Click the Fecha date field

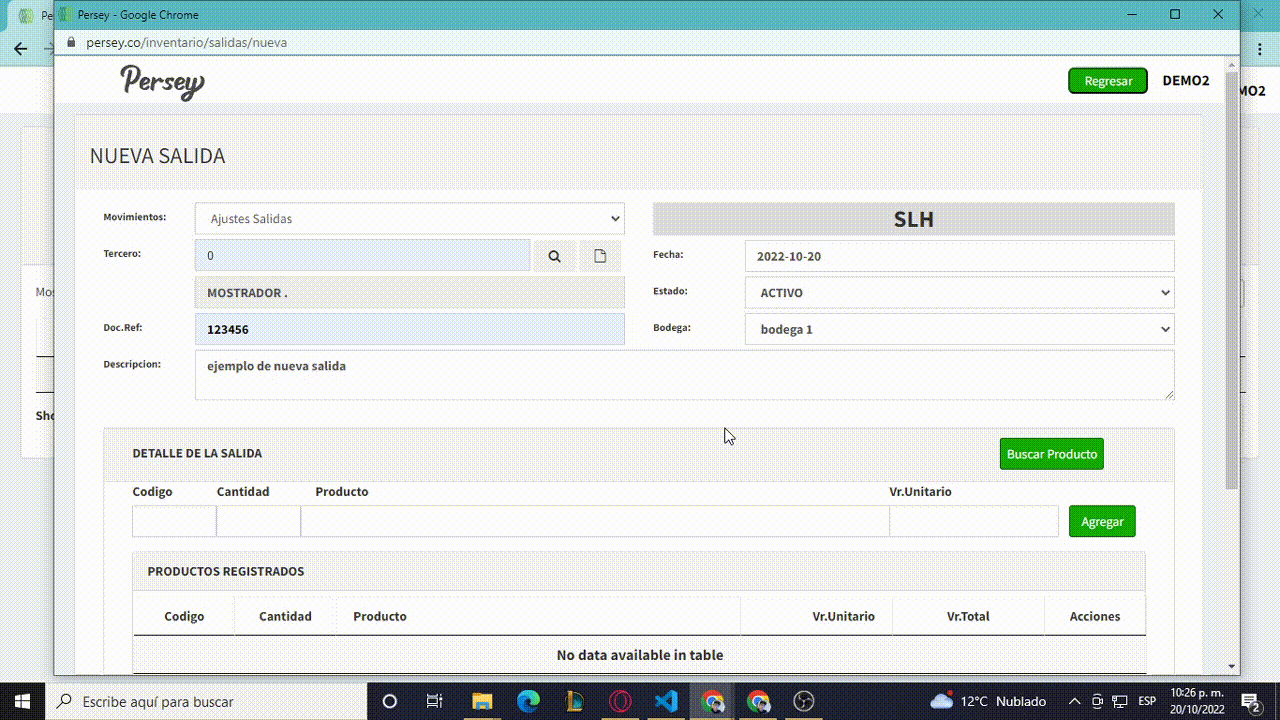(959, 256)
